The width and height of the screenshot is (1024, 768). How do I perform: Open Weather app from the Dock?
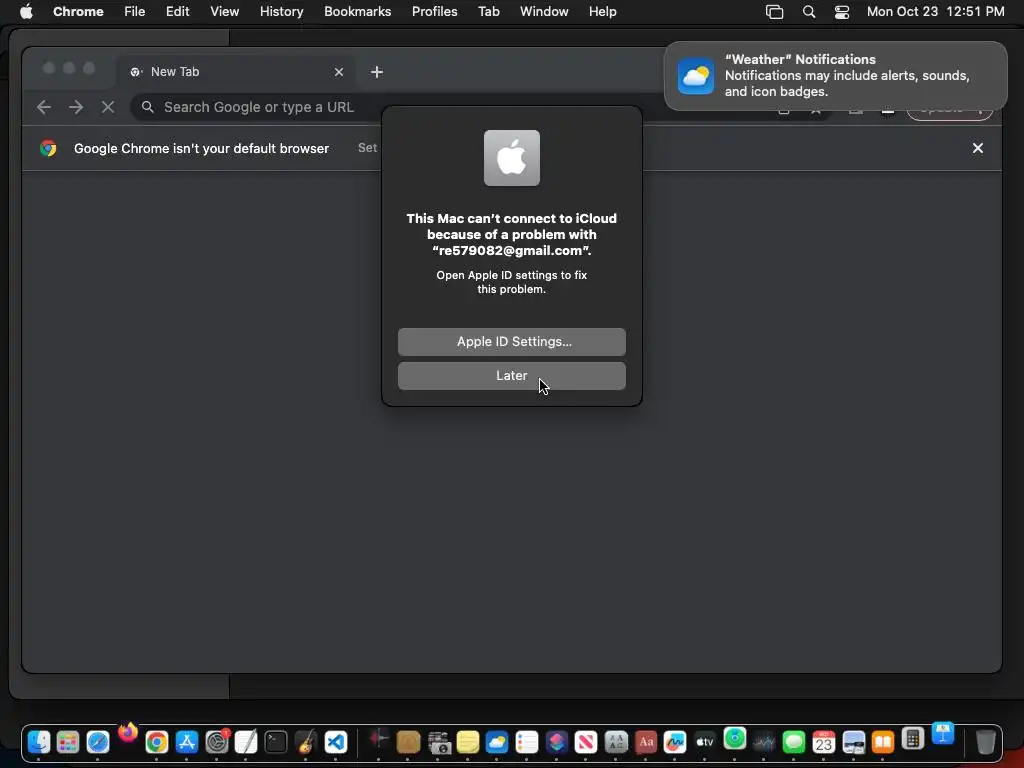497,742
